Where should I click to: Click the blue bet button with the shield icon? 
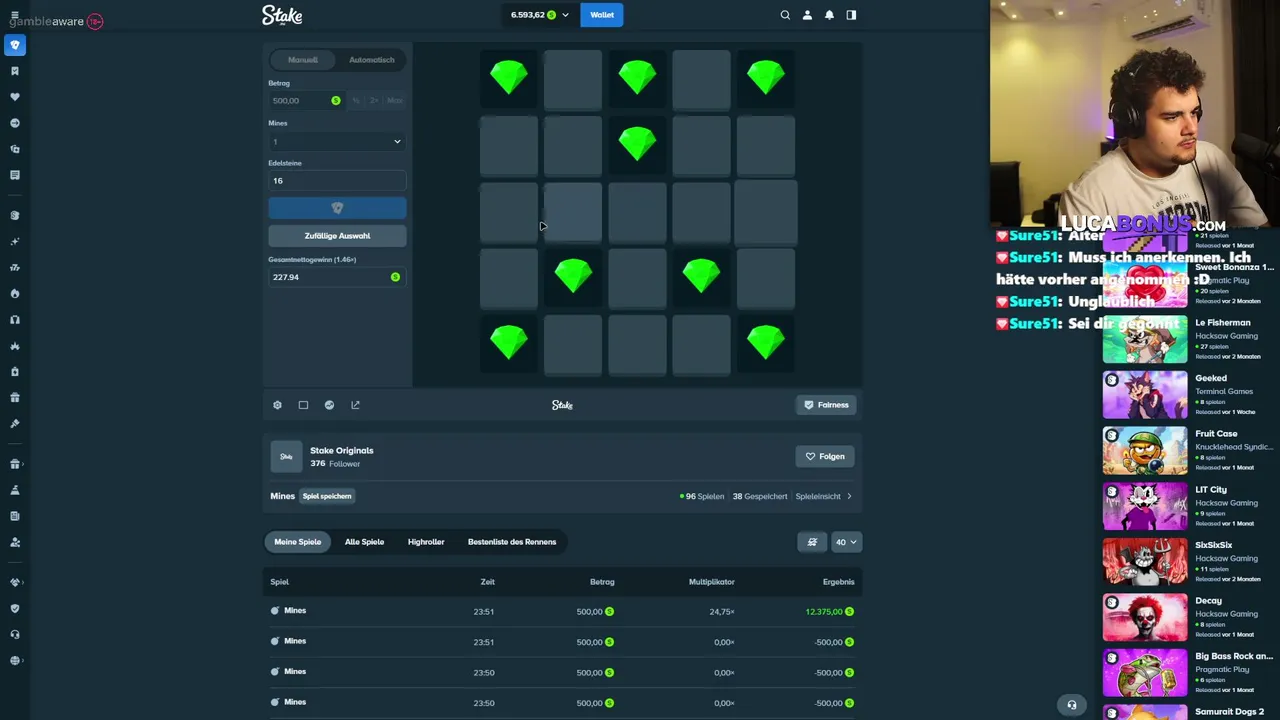337,208
